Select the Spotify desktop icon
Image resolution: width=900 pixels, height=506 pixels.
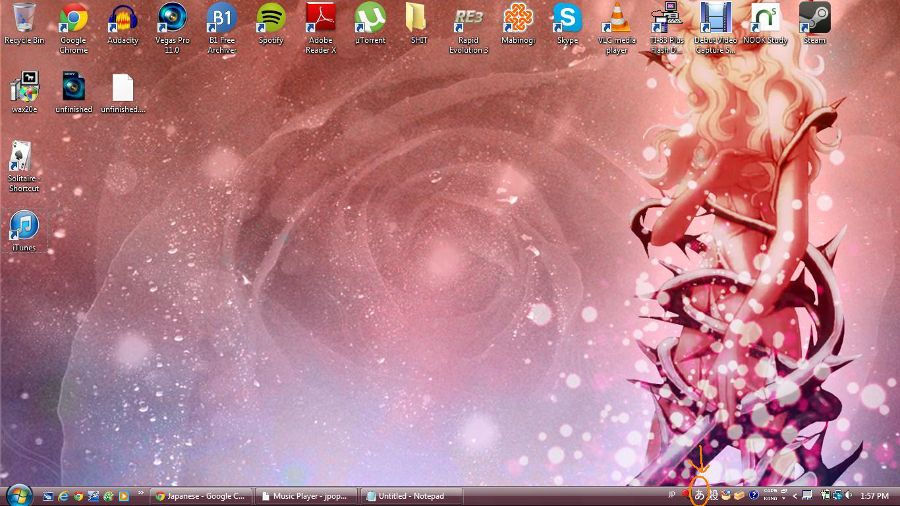[x=270, y=20]
